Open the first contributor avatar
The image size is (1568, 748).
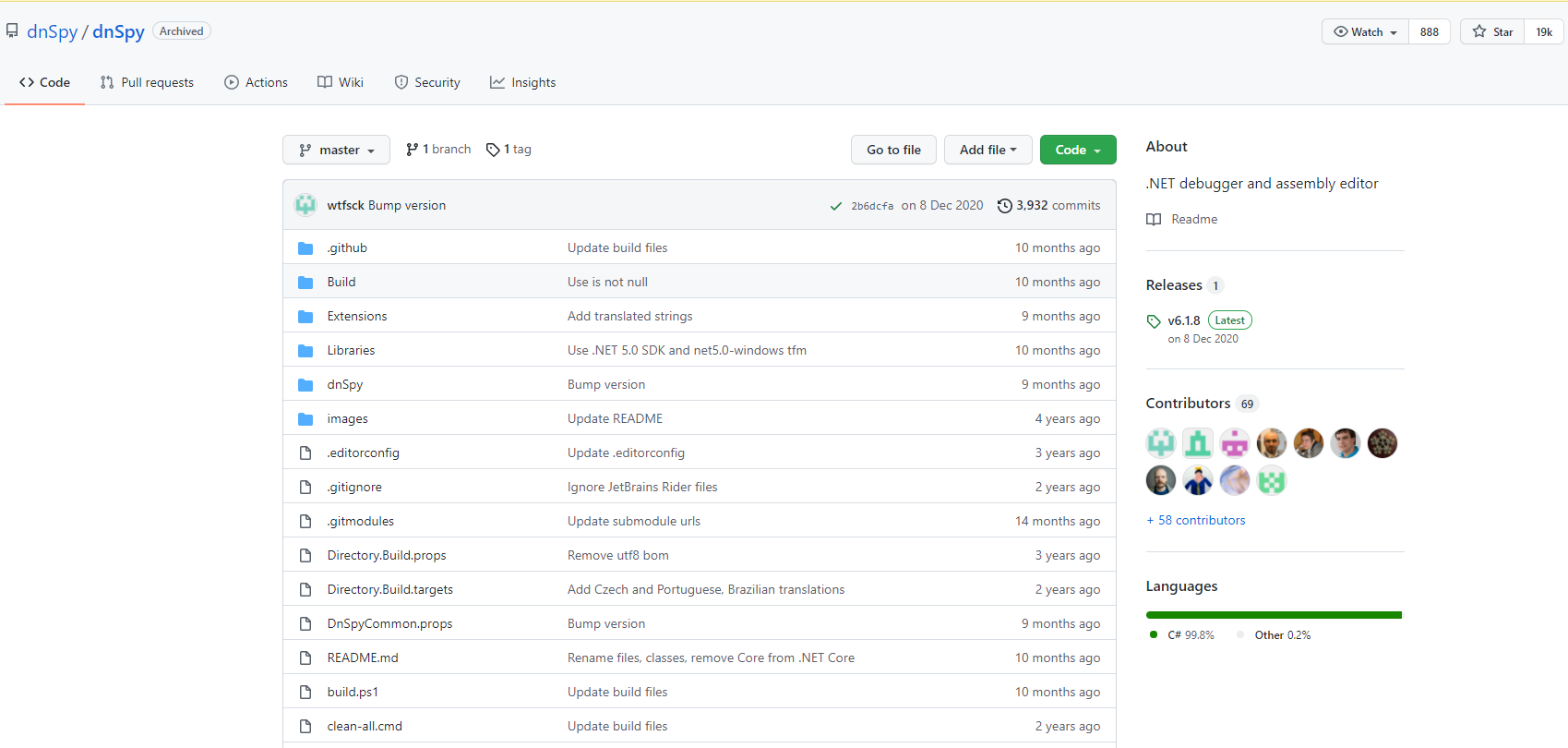click(1161, 443)
